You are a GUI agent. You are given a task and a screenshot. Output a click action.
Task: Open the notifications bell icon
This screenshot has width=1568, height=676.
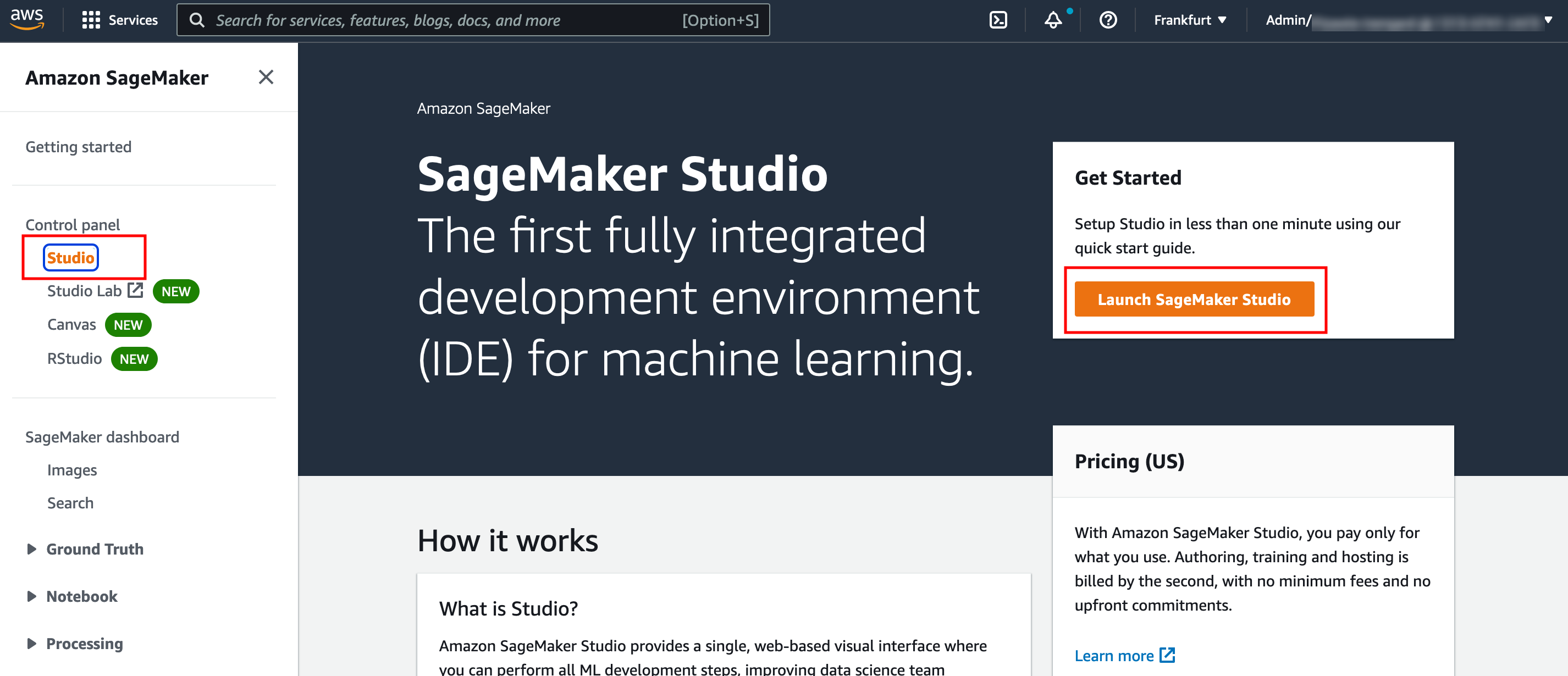point(1053,20)
